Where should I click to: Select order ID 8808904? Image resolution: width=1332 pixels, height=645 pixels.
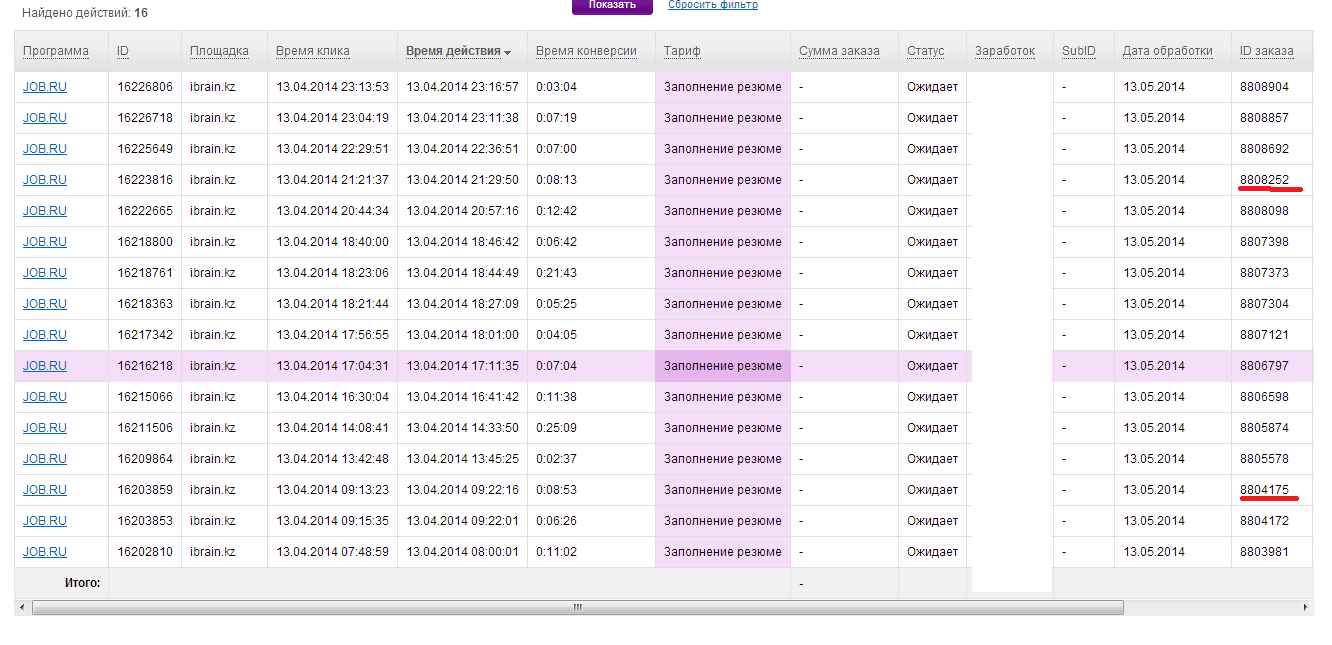pyautogui.click(x=1264, y=87)
